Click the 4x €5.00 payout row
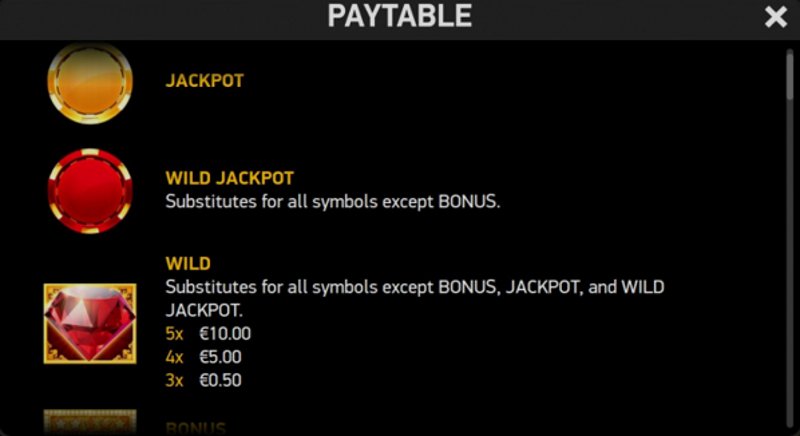Image resolution: width=800 pixels, height=436 pixels. click(204, 357)
